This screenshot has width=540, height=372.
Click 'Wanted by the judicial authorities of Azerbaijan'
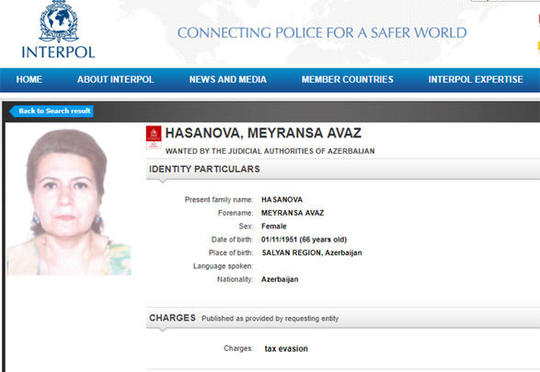click(x=270, y=151)
